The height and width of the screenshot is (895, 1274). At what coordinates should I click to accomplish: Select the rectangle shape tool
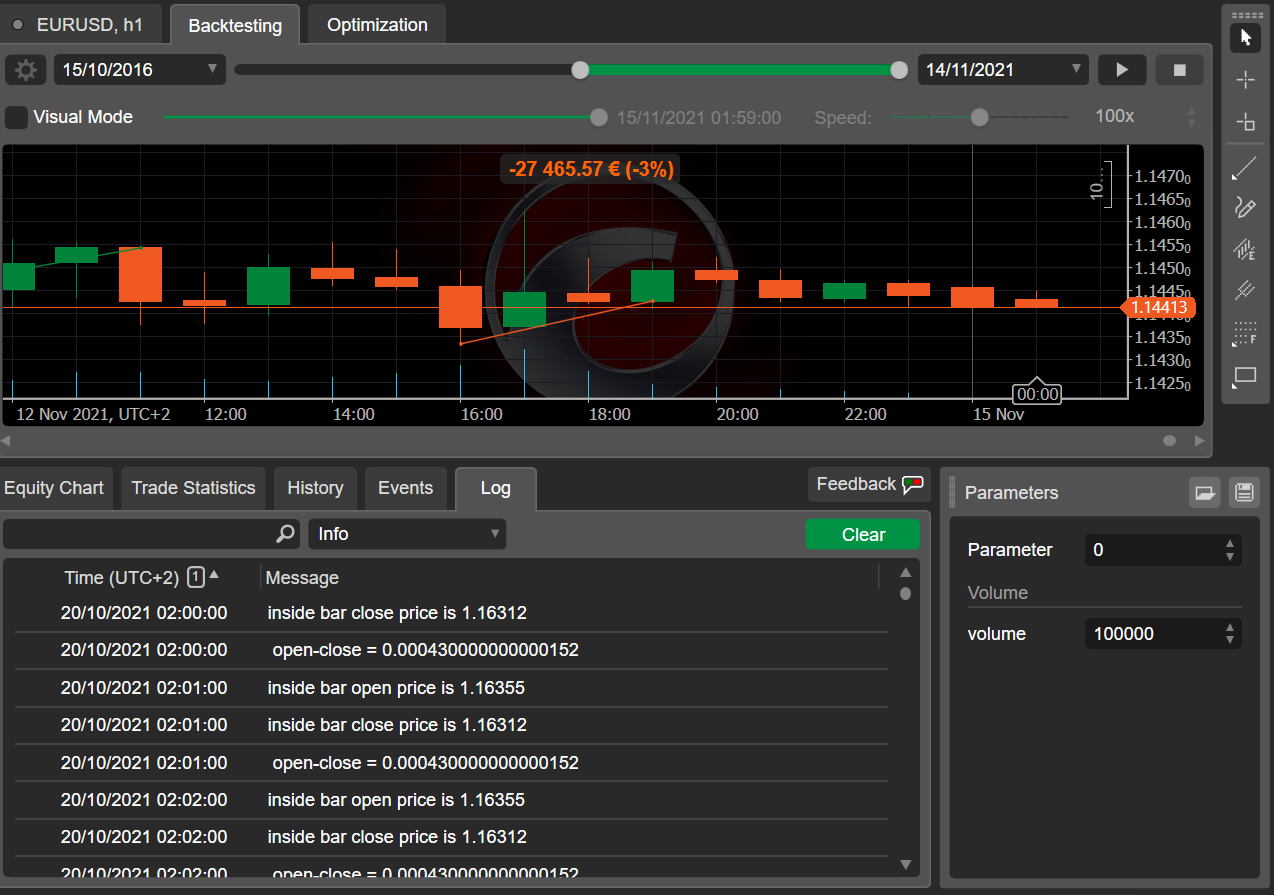(x=1245, y=376)
